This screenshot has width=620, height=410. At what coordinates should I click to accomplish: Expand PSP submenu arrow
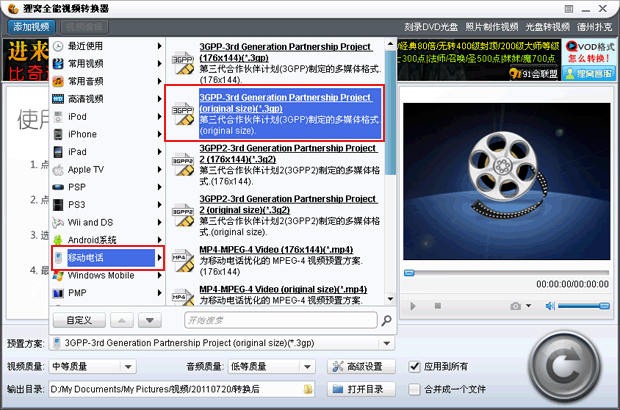[x=159, y=187]
